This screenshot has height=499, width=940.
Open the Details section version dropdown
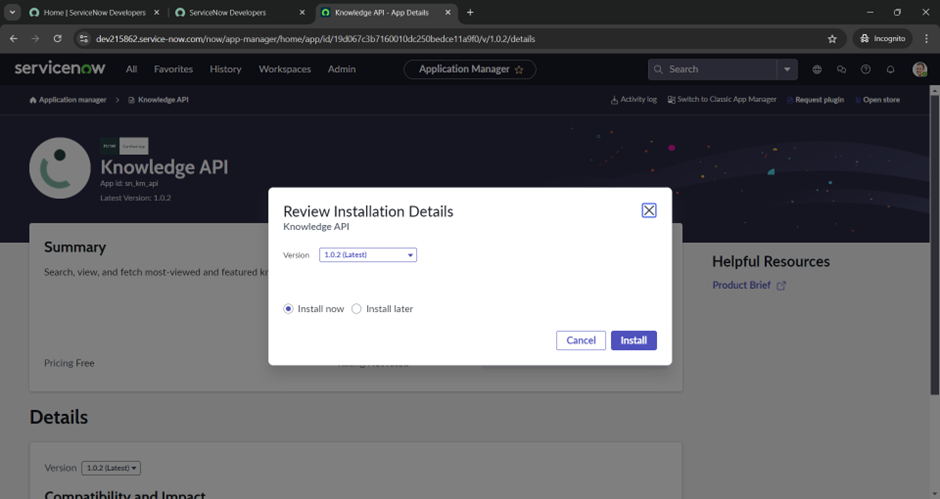(111, 468)
